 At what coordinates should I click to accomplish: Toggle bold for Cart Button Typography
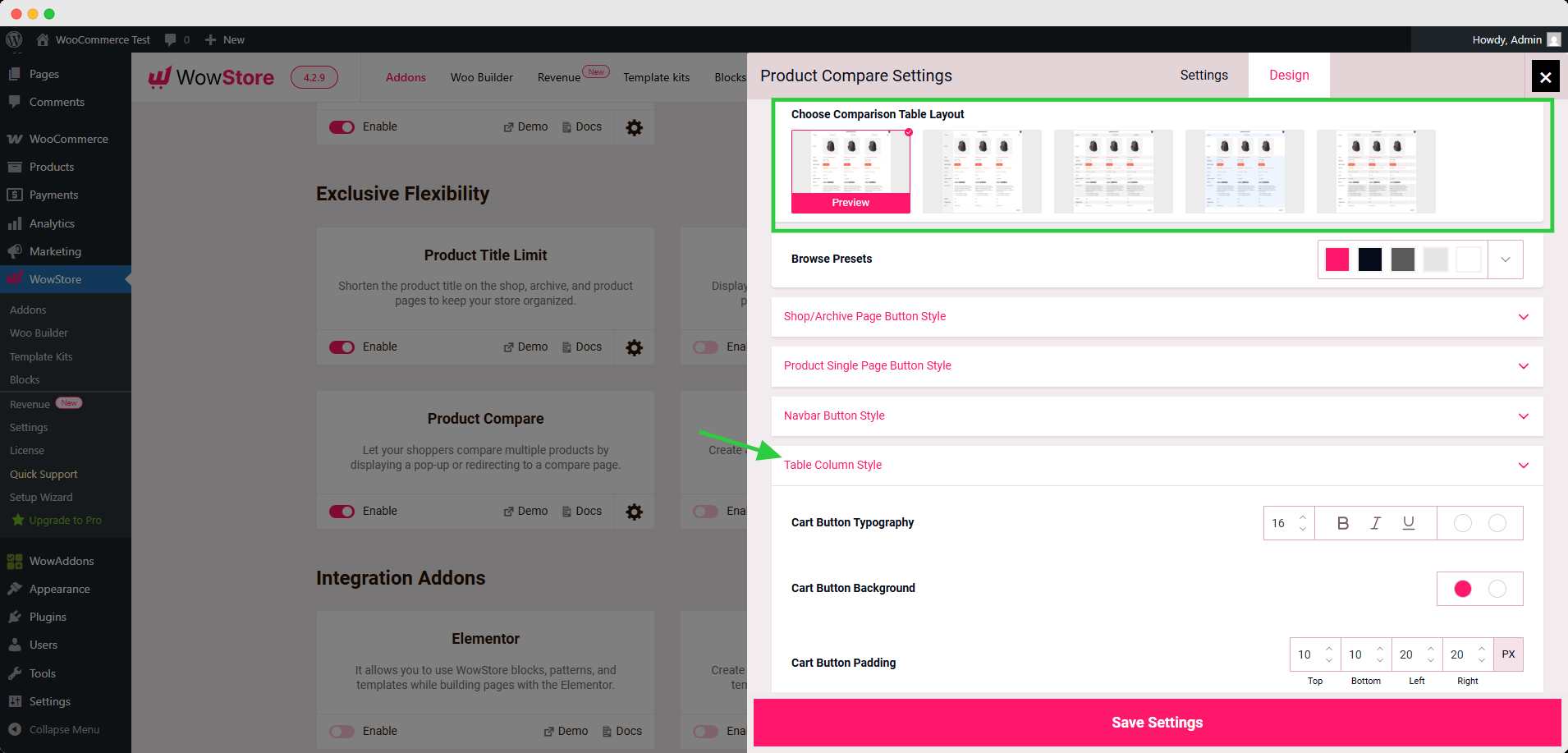pyautogui.click(x=1343, y=523)
